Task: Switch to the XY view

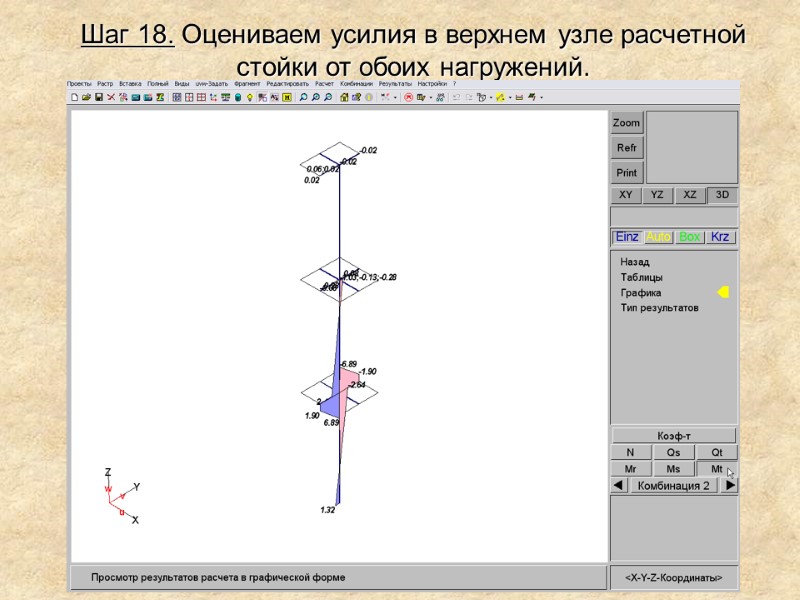Action: click(626, 195)
